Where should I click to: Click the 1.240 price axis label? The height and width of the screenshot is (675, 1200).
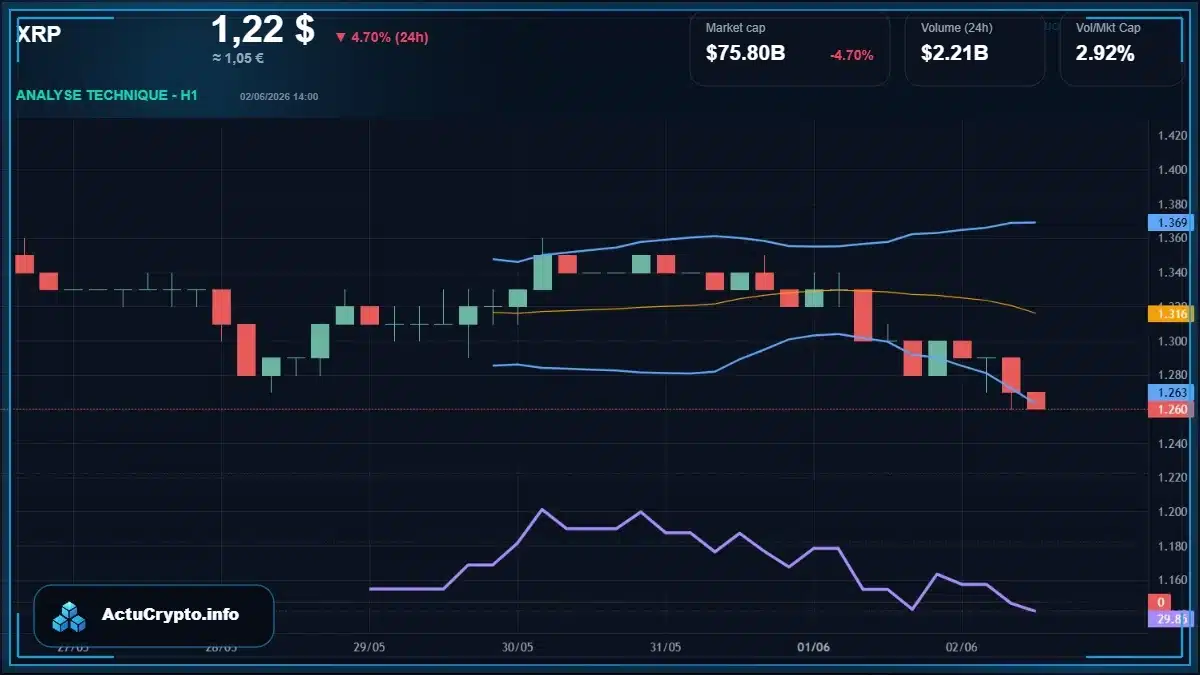point(1172,443)
